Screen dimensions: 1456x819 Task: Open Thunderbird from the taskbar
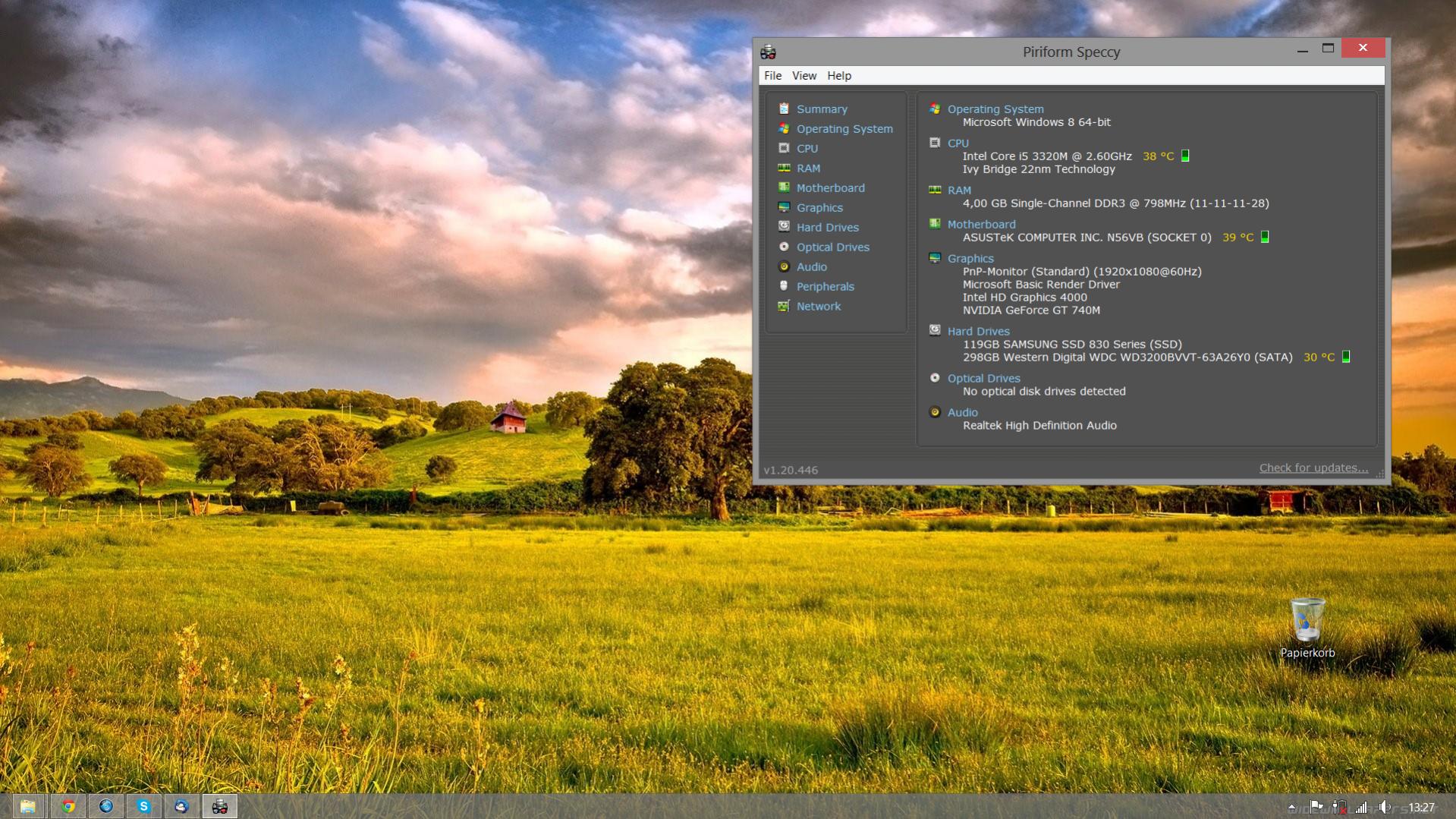tap(181, 806)
